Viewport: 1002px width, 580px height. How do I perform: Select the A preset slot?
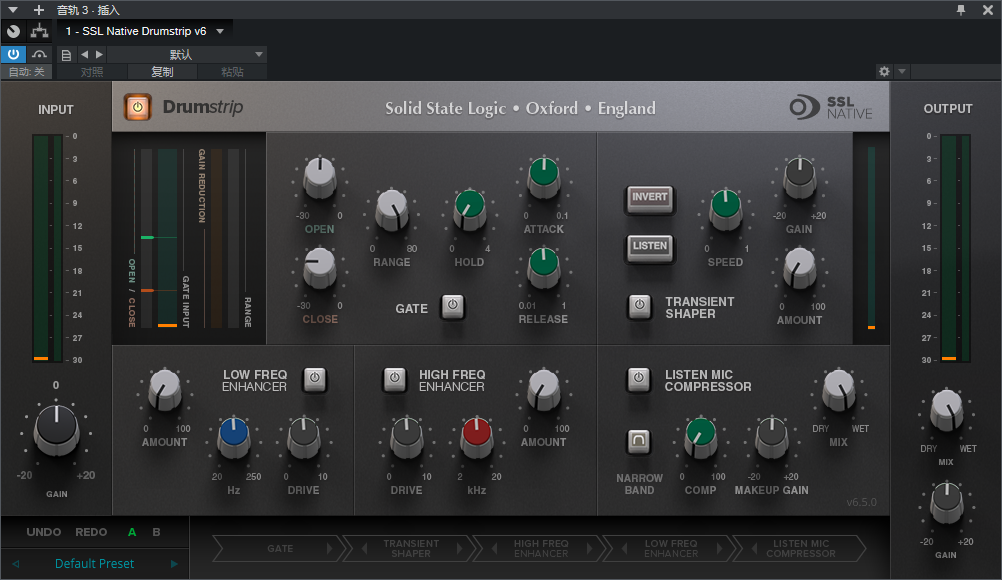132,532
